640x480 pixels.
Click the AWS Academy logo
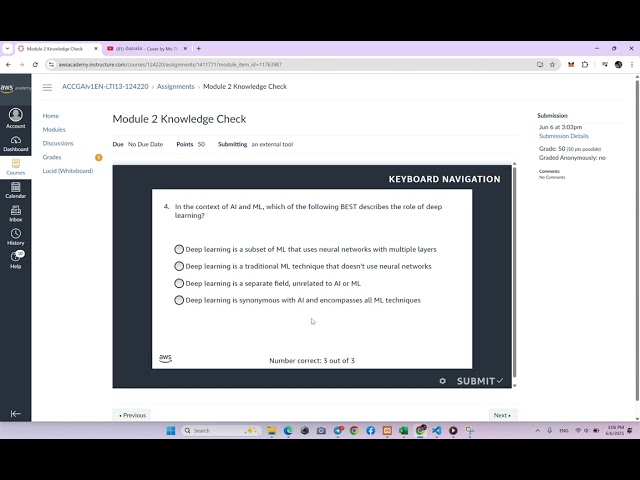pos(16,88)
